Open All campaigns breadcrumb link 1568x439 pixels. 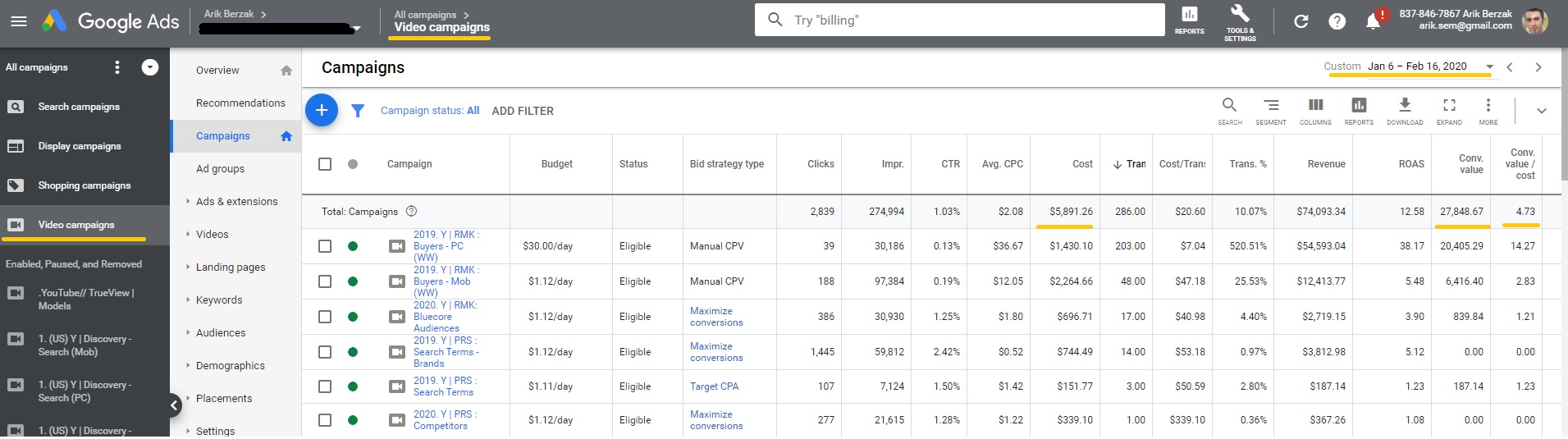(x=425, y=15)
